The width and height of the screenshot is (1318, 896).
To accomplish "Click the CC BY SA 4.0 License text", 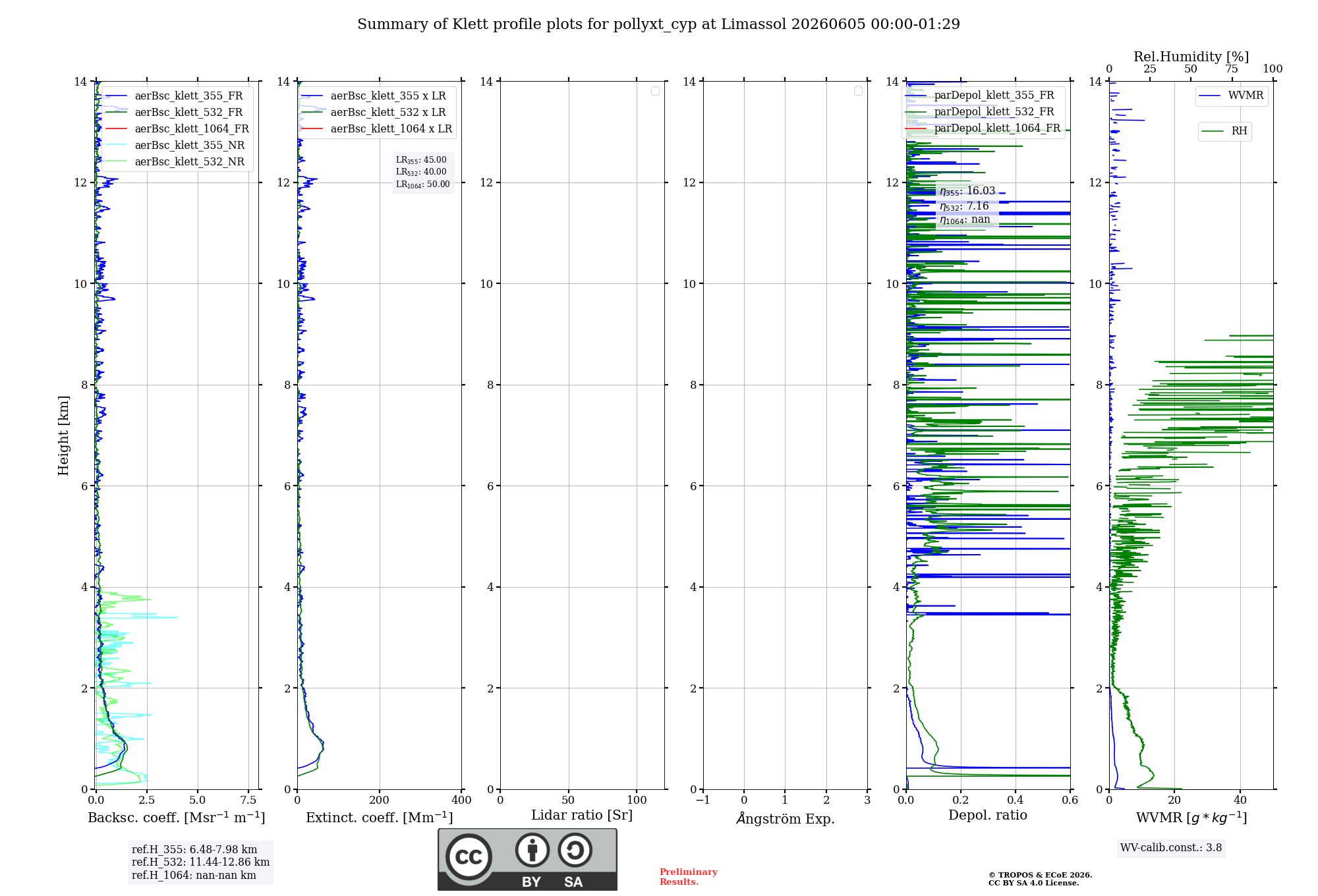I will [x=1034, y=883].
